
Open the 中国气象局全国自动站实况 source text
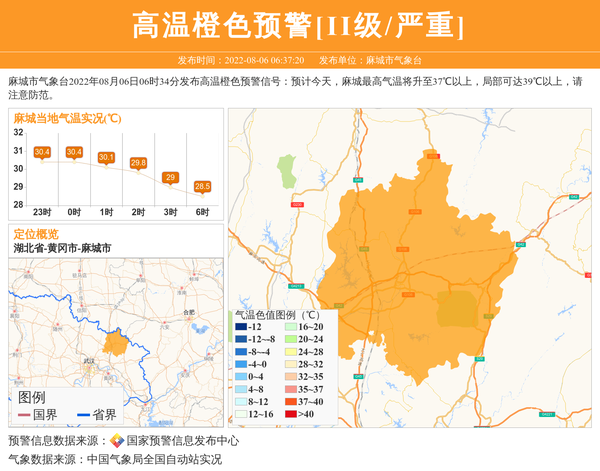tap(154, 460)
